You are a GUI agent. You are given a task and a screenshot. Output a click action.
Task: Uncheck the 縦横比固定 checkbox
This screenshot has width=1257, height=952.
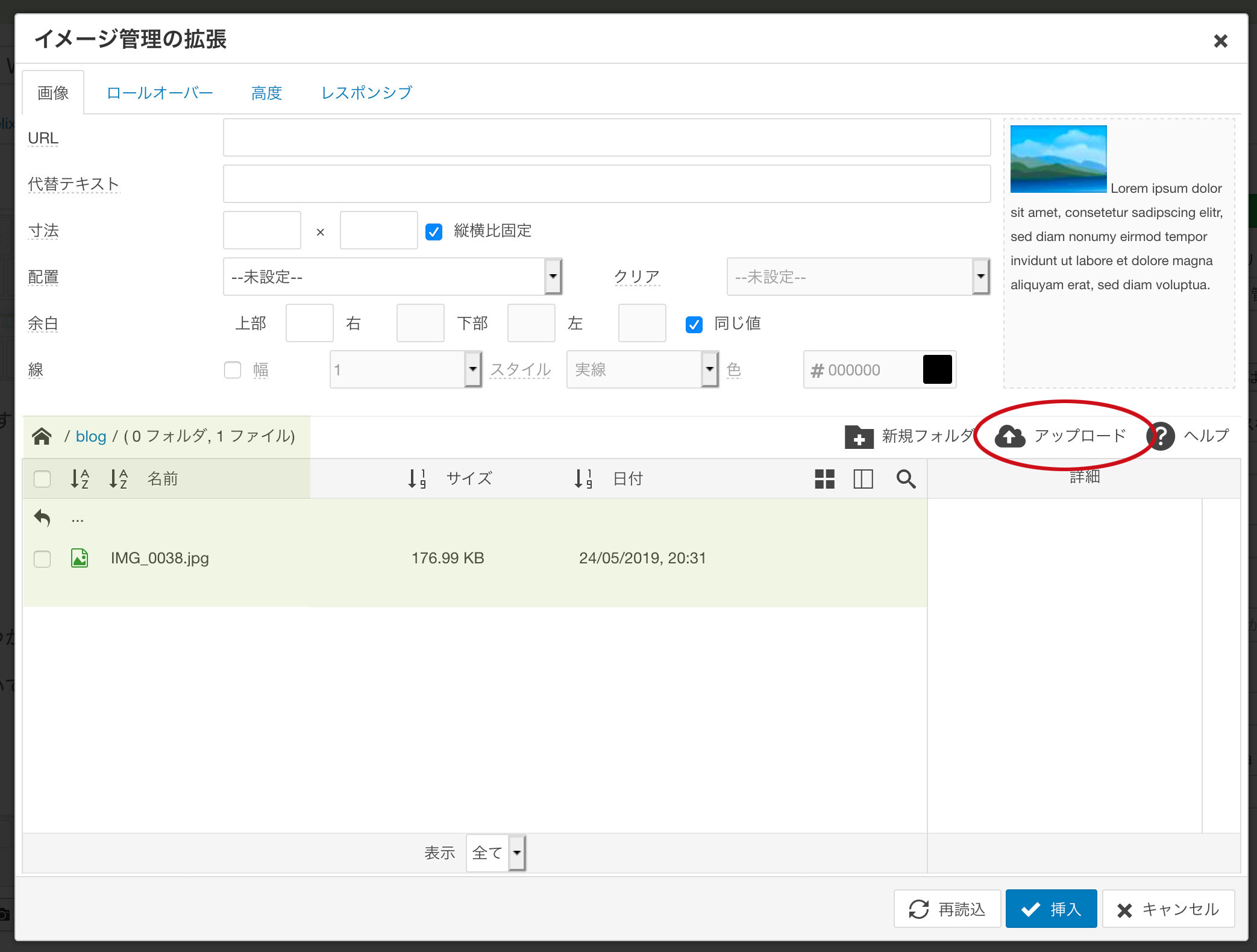point(434,231)
